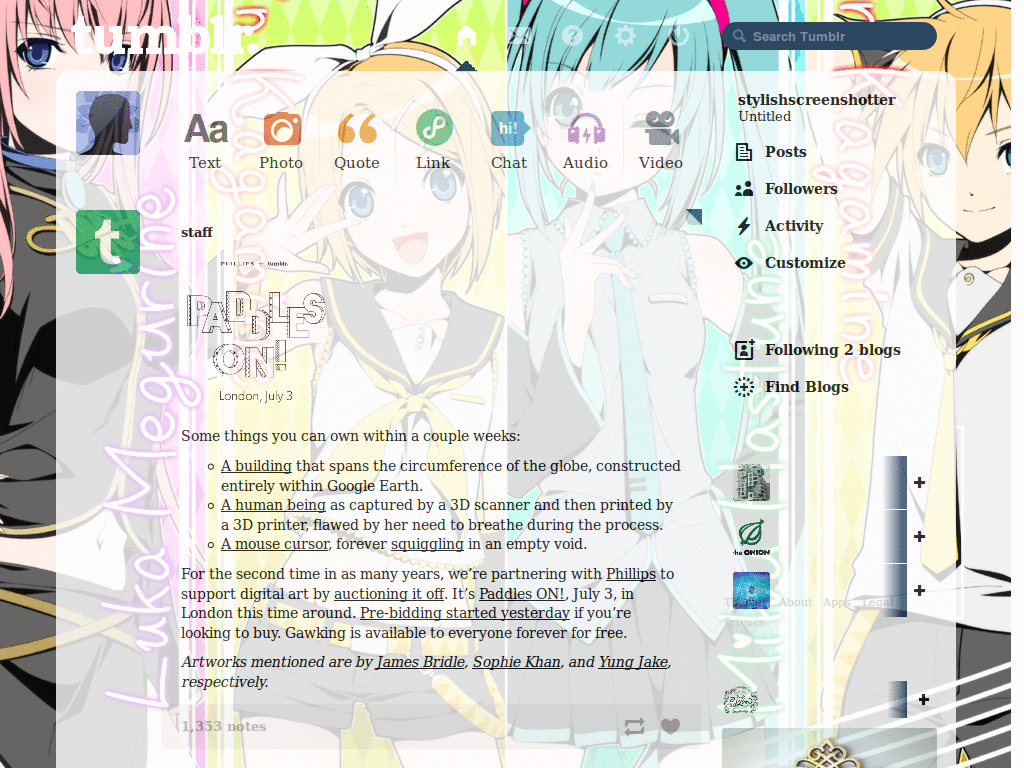The height and width of the screenshot is (768, 1024).
Task: Create a new Link post
Action: 434,141
